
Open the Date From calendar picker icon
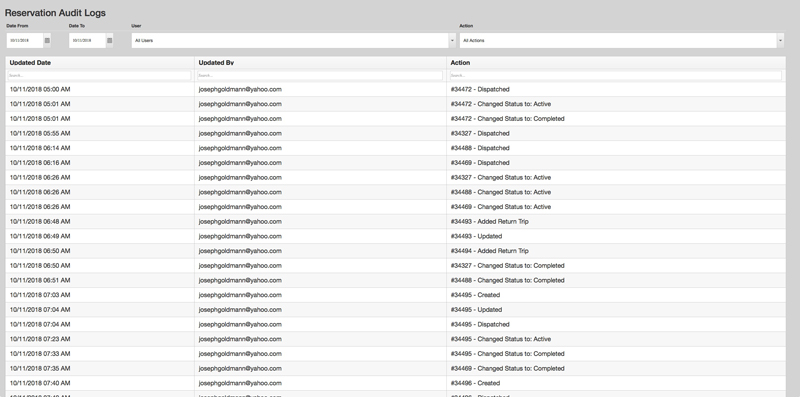47,40
